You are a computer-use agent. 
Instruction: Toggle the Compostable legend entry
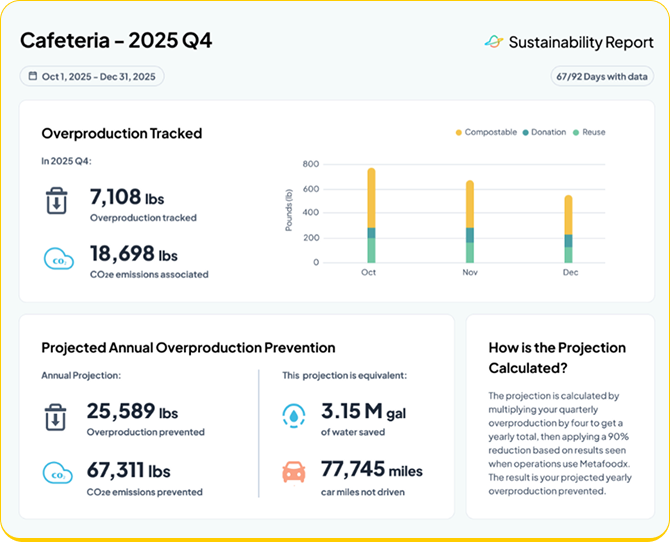click(486, 132)
